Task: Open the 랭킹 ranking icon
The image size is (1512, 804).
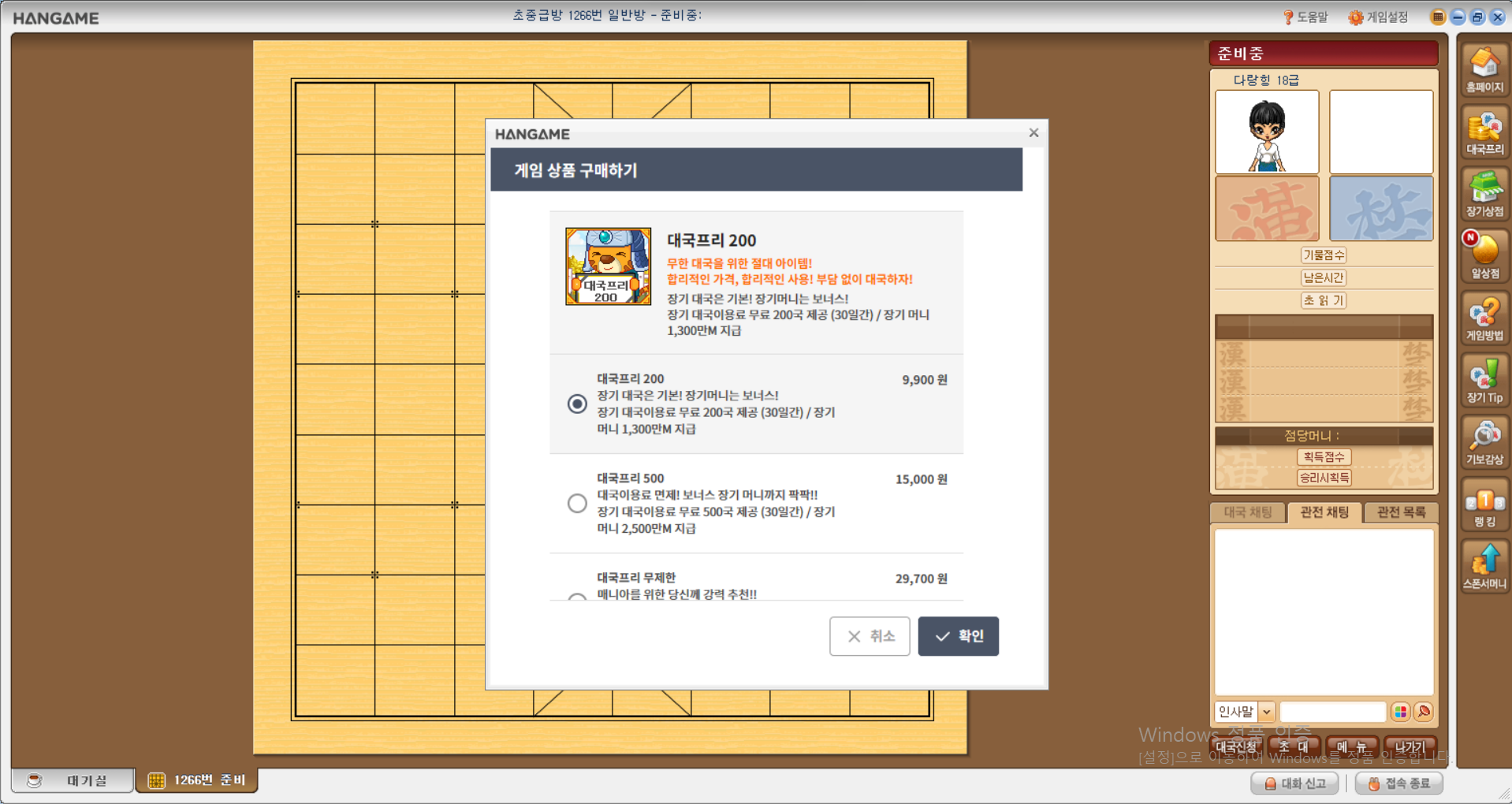Action: pyautogui.click(x=1484, y=506)
